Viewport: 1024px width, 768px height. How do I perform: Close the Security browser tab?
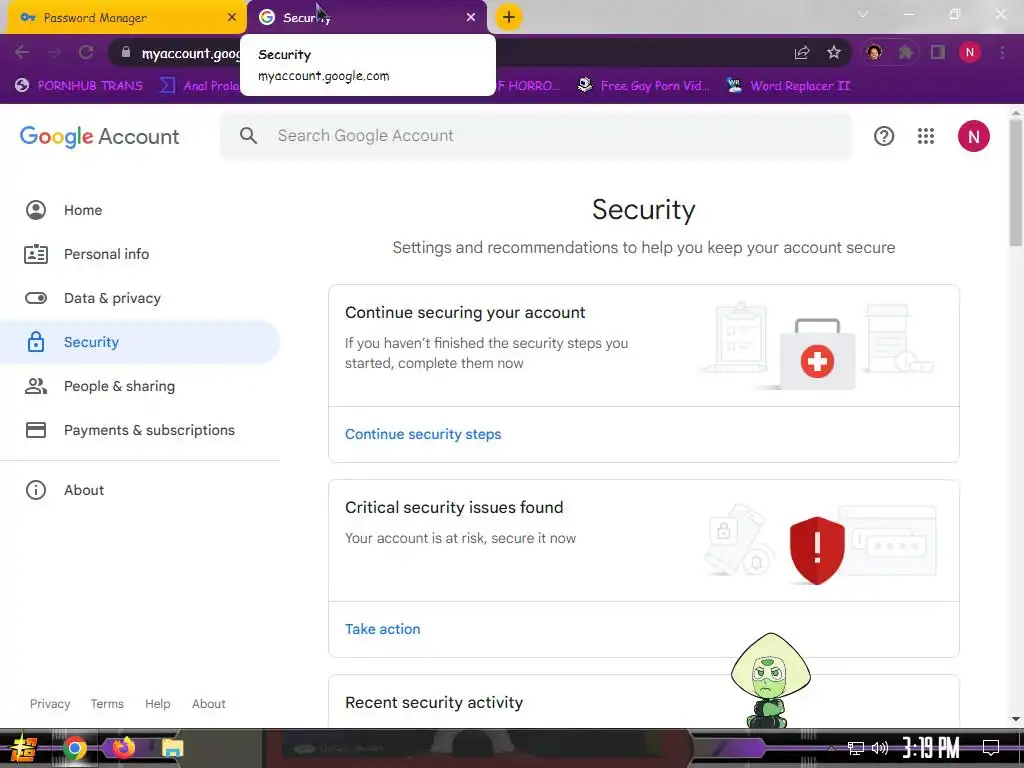click(471, 18)
